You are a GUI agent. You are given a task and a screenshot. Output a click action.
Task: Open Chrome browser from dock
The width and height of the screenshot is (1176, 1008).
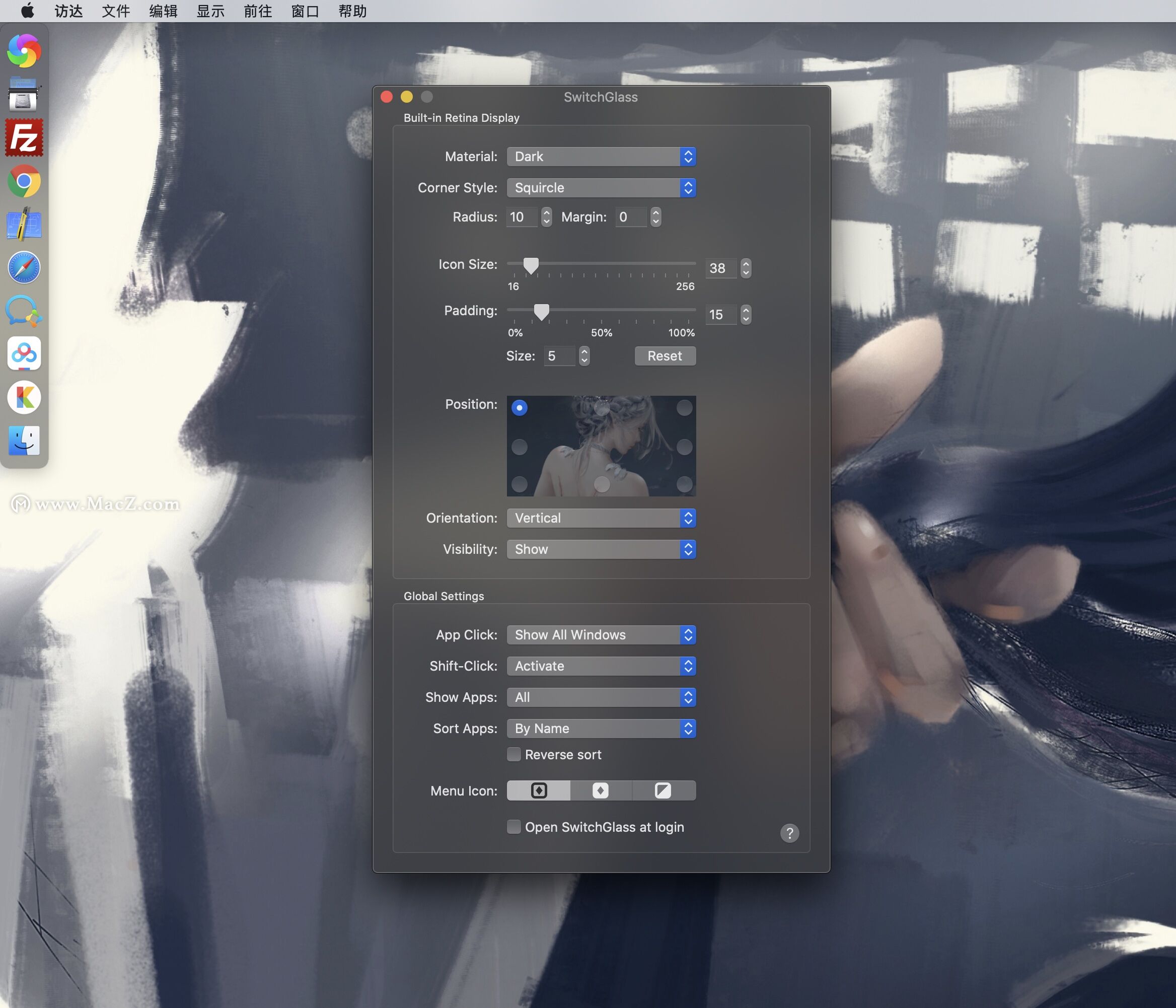(24, 181)
